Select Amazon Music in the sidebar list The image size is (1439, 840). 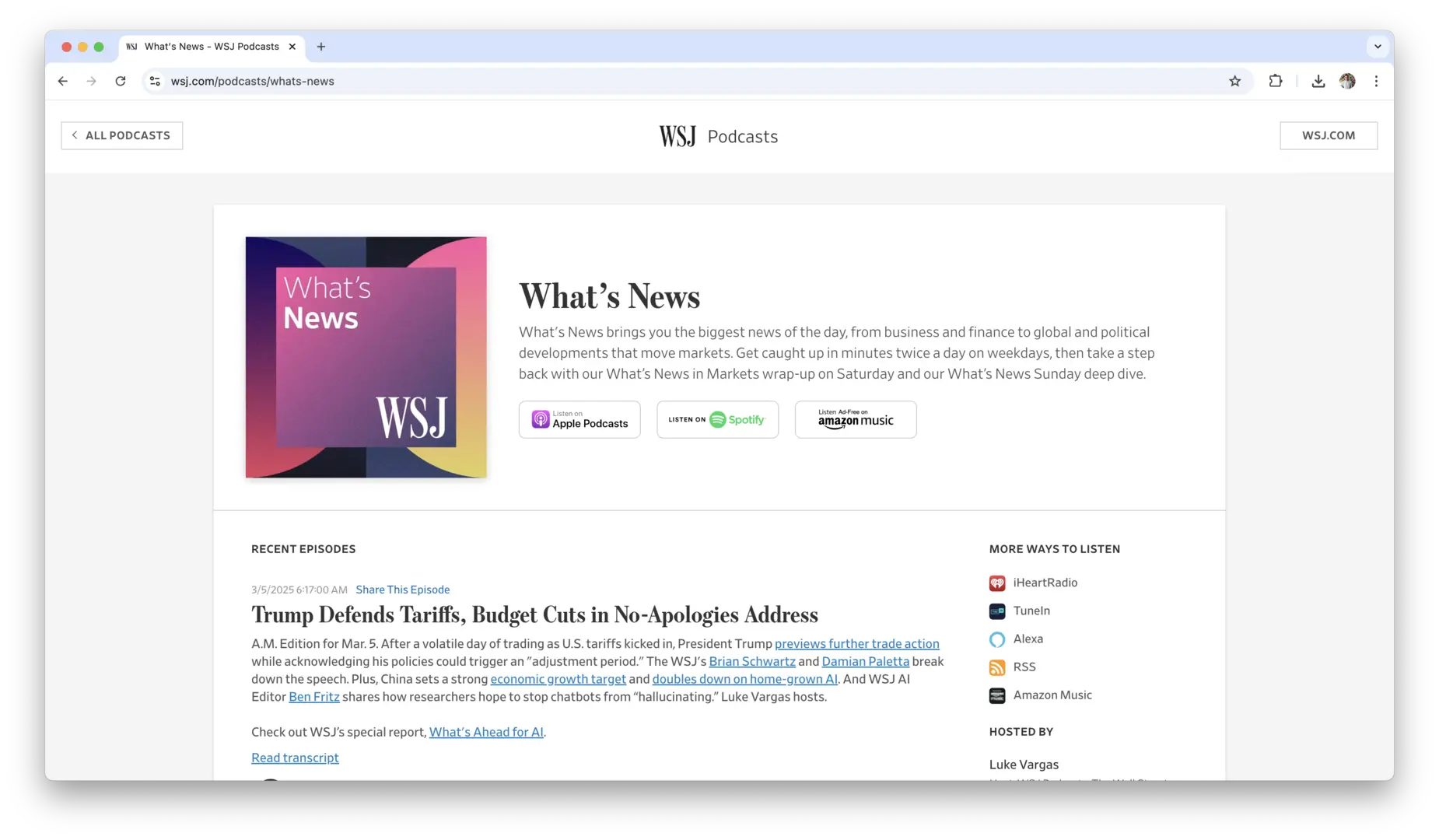point(1052,695)
